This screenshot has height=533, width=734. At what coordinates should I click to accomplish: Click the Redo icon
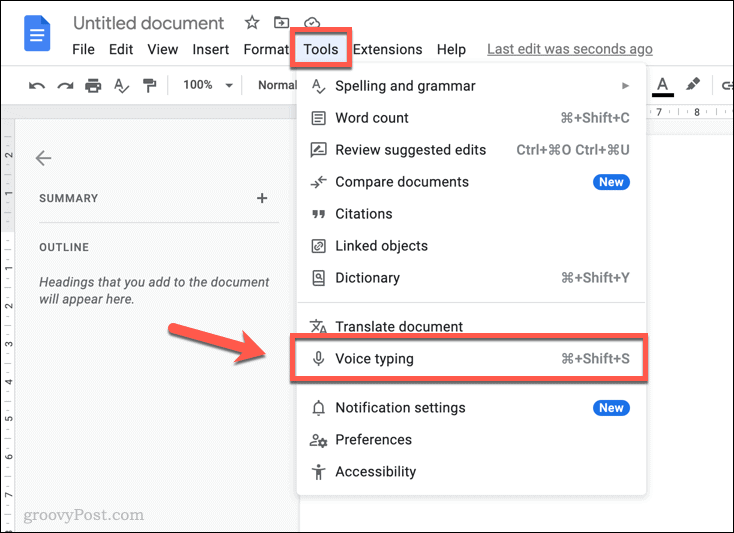click(65, 86)
